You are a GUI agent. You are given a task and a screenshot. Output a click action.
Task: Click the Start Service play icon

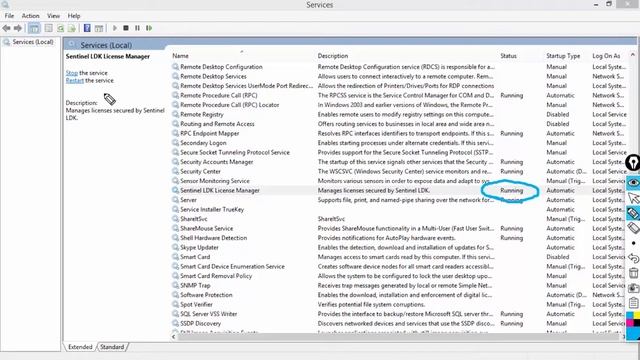[x=115, y=28]
